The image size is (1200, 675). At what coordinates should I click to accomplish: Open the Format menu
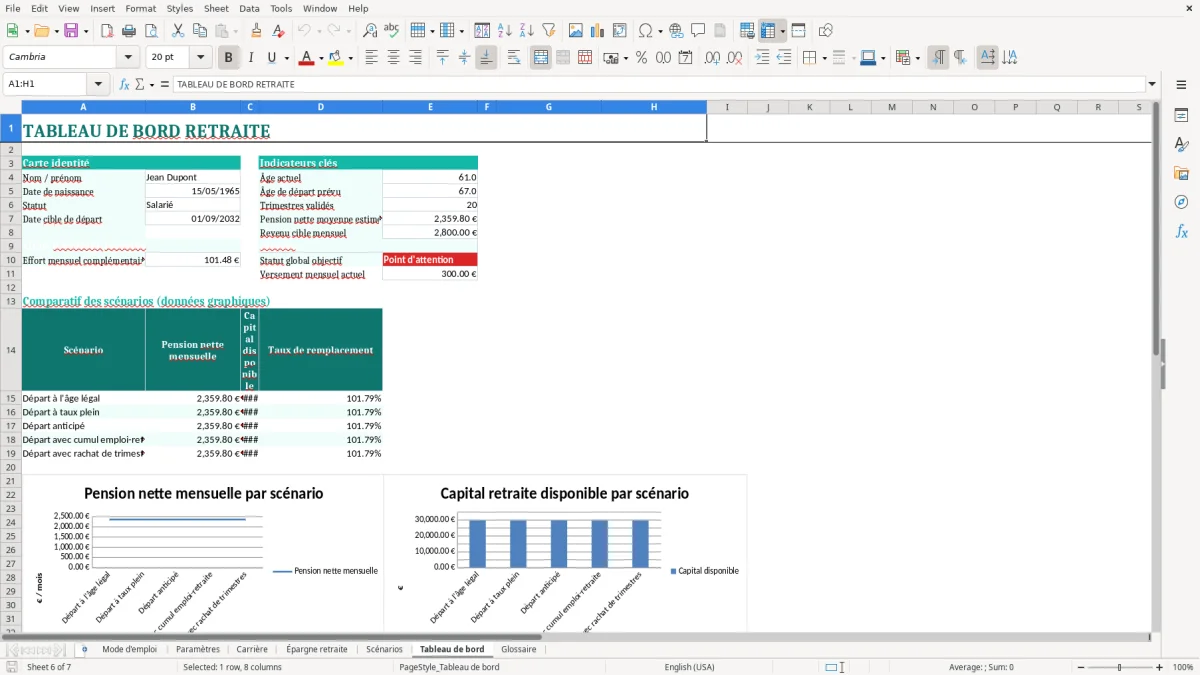pos(140,8)
